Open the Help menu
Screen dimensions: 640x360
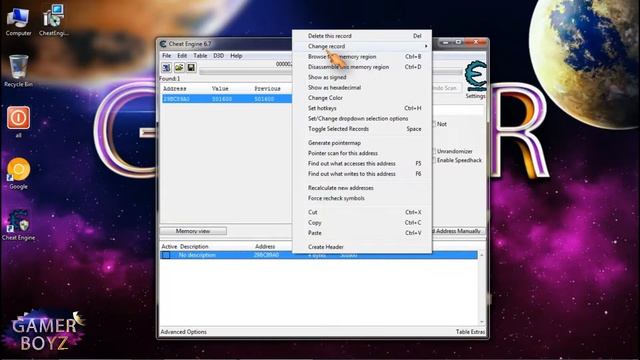236,56
